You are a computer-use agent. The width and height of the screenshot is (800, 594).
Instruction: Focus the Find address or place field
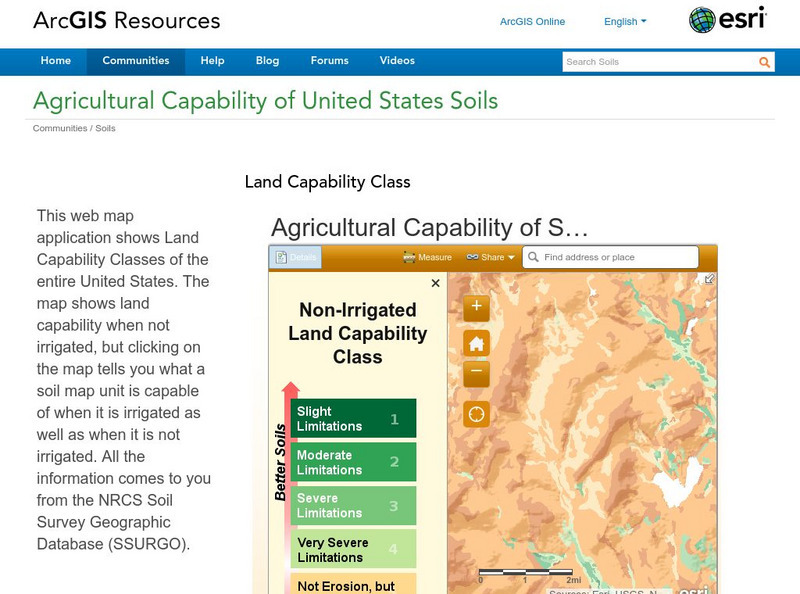(x=610, y=257)
